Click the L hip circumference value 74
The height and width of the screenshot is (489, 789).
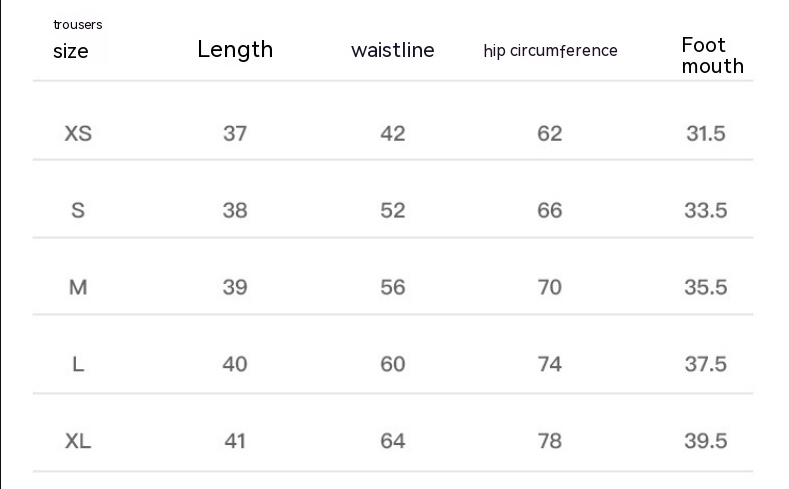point(550,364)
